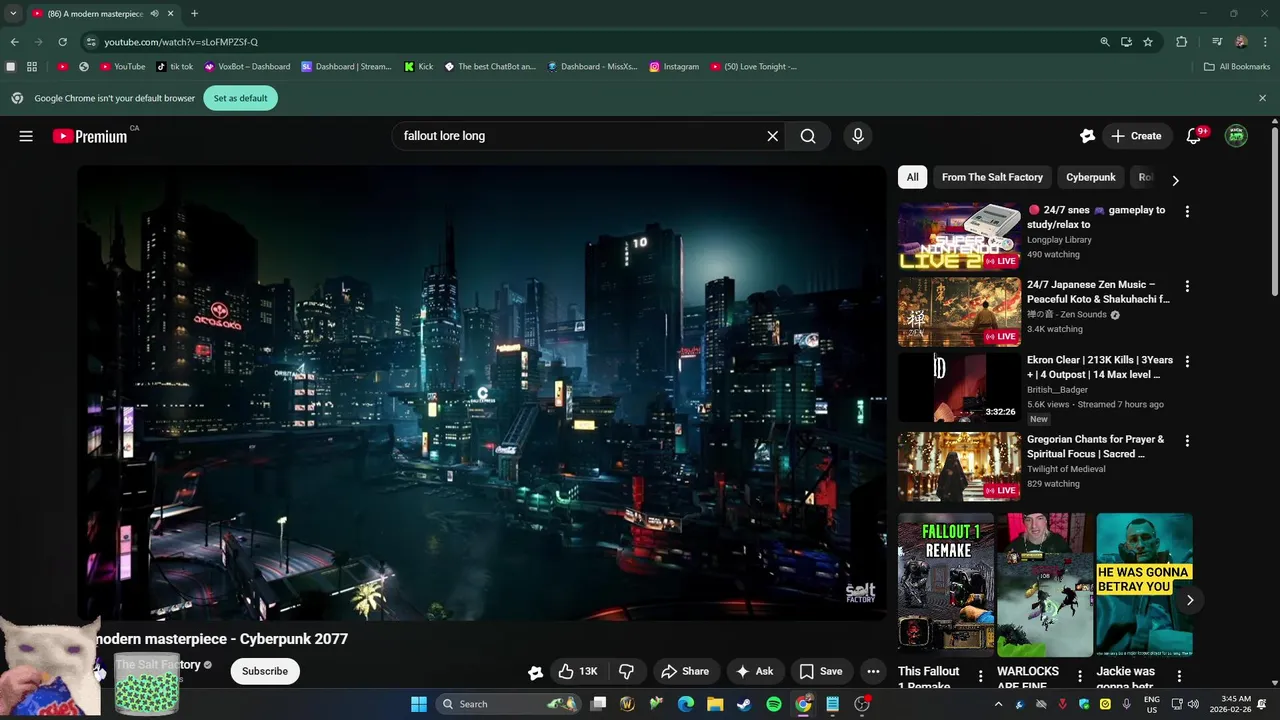Open the YouTube bookmark
Image resolution: width=1280 pixels, height=720 pixels.
(x=123, y=67)
